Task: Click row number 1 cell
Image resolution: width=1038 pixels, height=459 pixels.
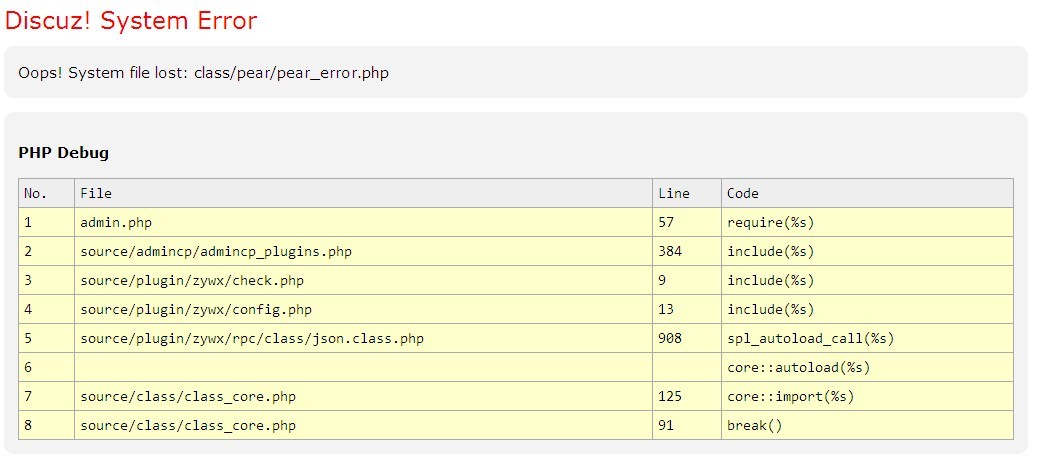Action: [x=46, y=223]
